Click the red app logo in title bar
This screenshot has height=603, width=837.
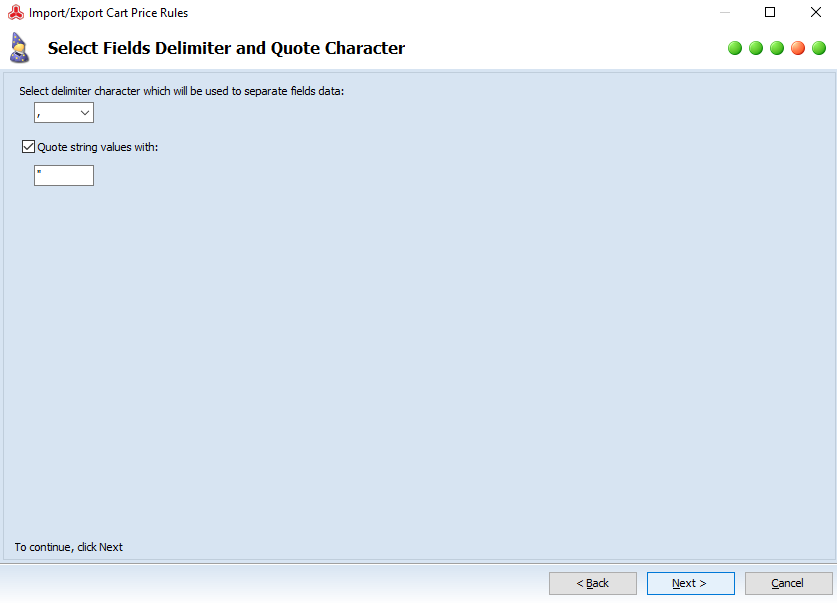16,12
